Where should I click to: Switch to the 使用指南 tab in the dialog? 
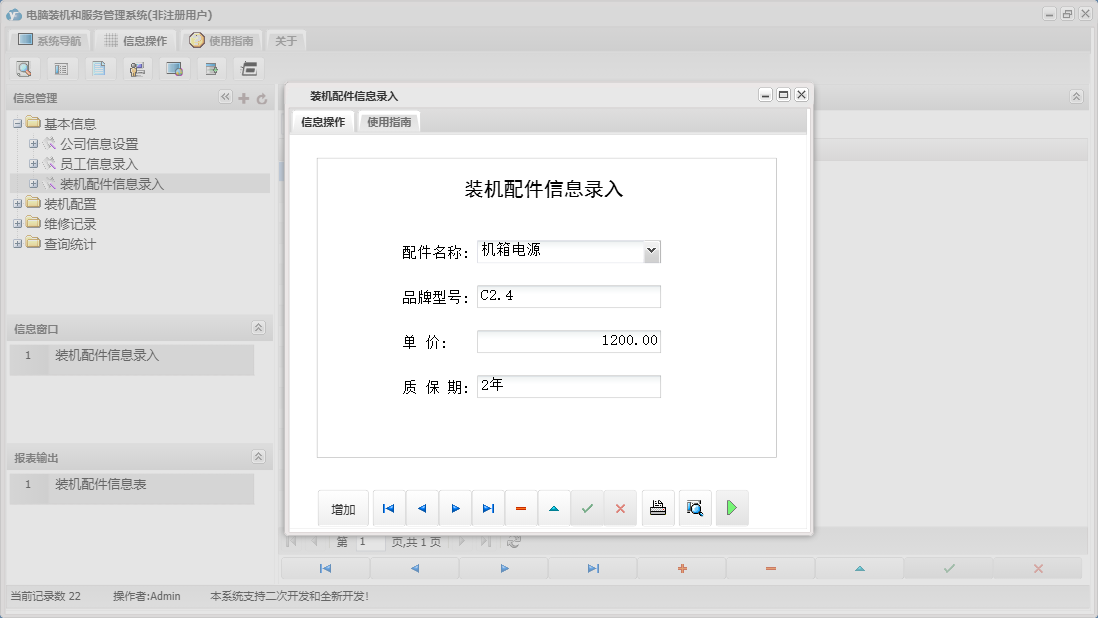click(x=388, y=120)
